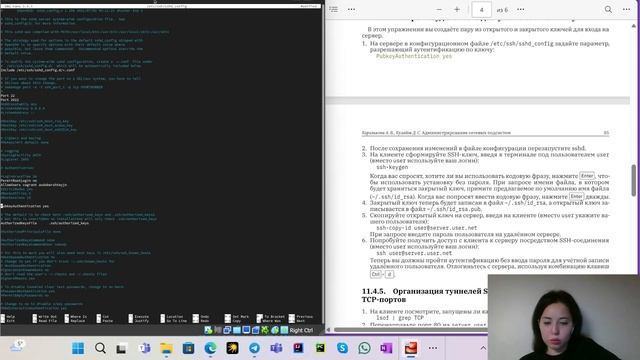Open Microsoft Store from the taskbar
Image resolution: width=640 pixels, height=360 pixels.
pyautogui.click(x=188, y=348)
